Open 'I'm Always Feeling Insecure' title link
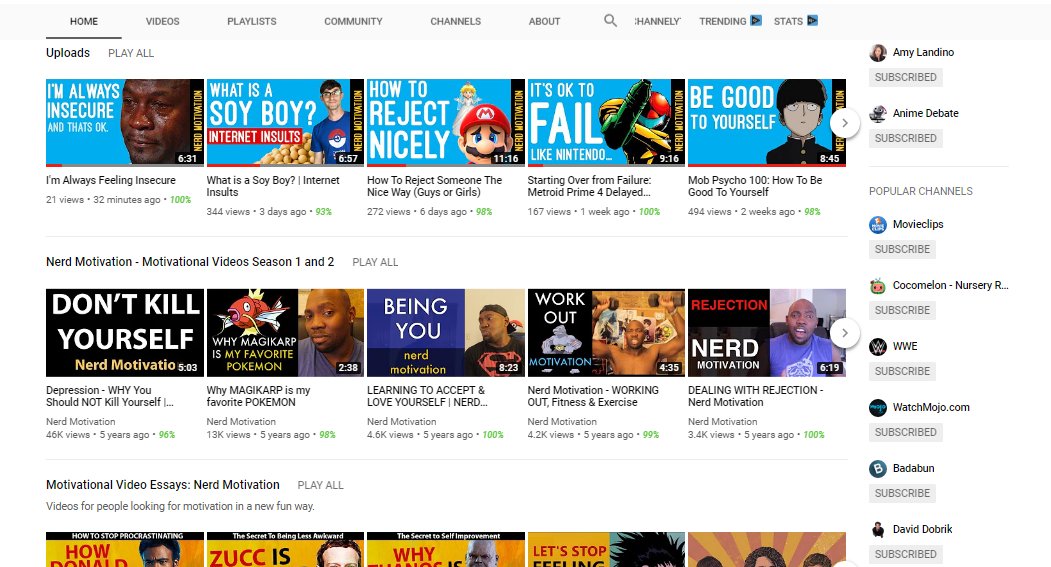The image size is (1051, 567). [x=111, y=180]
